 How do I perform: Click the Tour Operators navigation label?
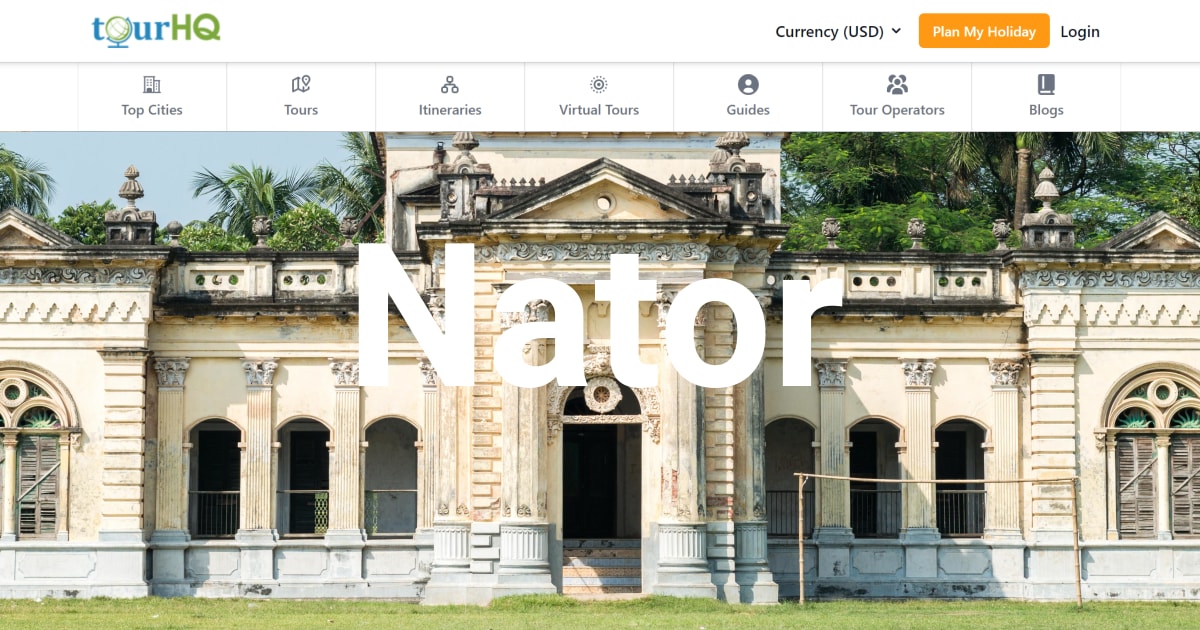897,110
